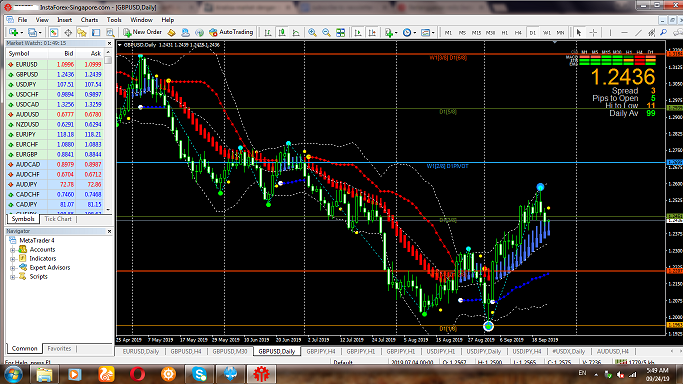Switch to the Tick Chart tab
683x384 pixels.
coord(58,219)
